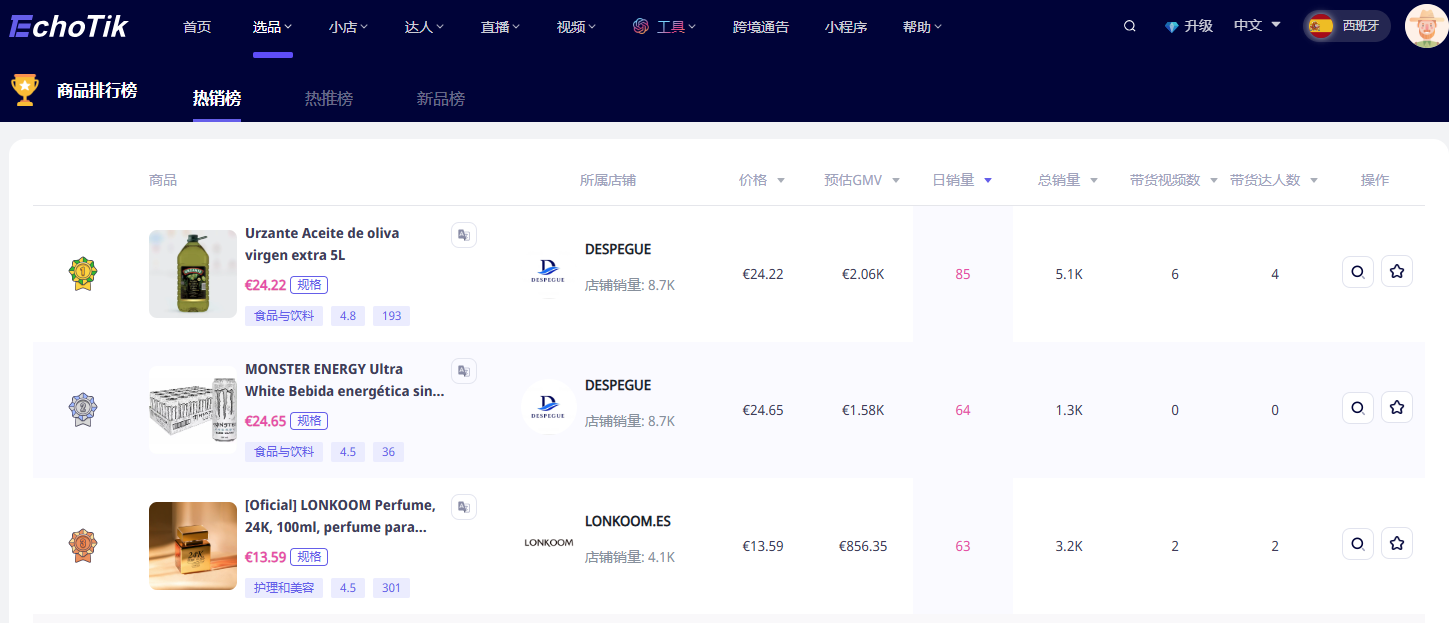This screenshot has height=623, width=1449.
Task: Click the €2.06K estimated GMV value
Action: (x=863, y=274)
